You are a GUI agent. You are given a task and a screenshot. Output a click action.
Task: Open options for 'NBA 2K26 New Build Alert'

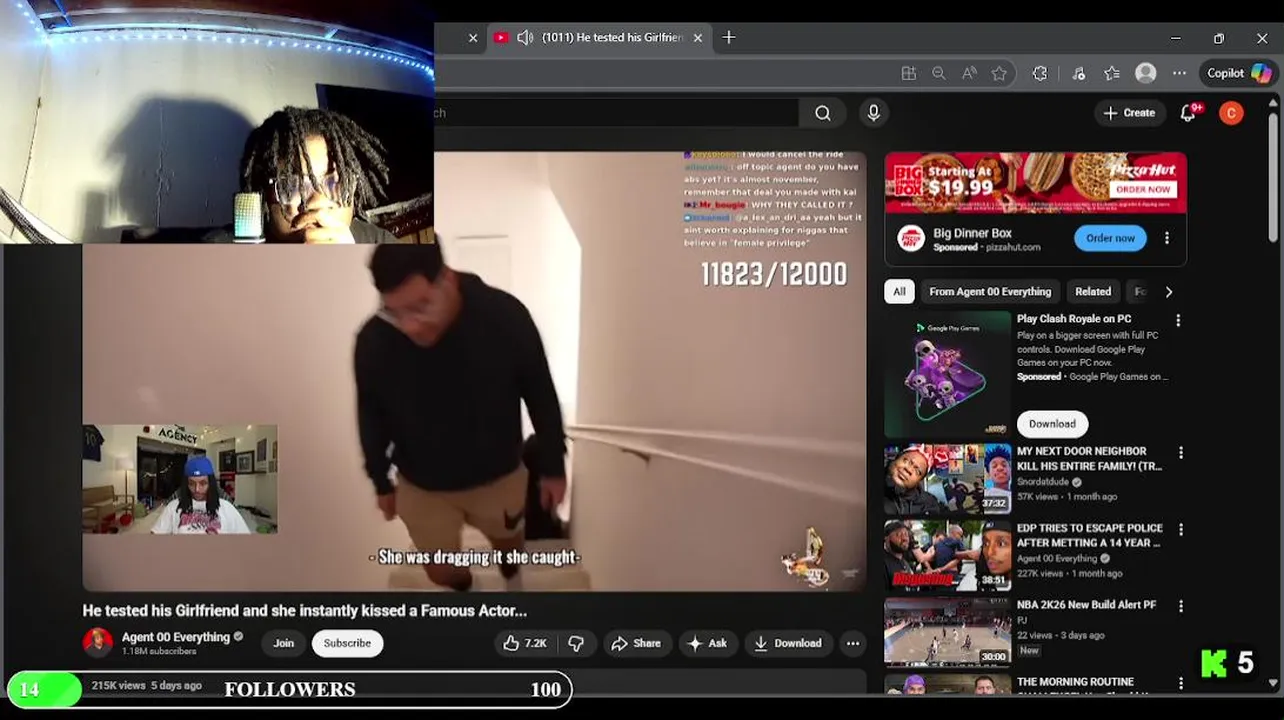[1181, 607]
